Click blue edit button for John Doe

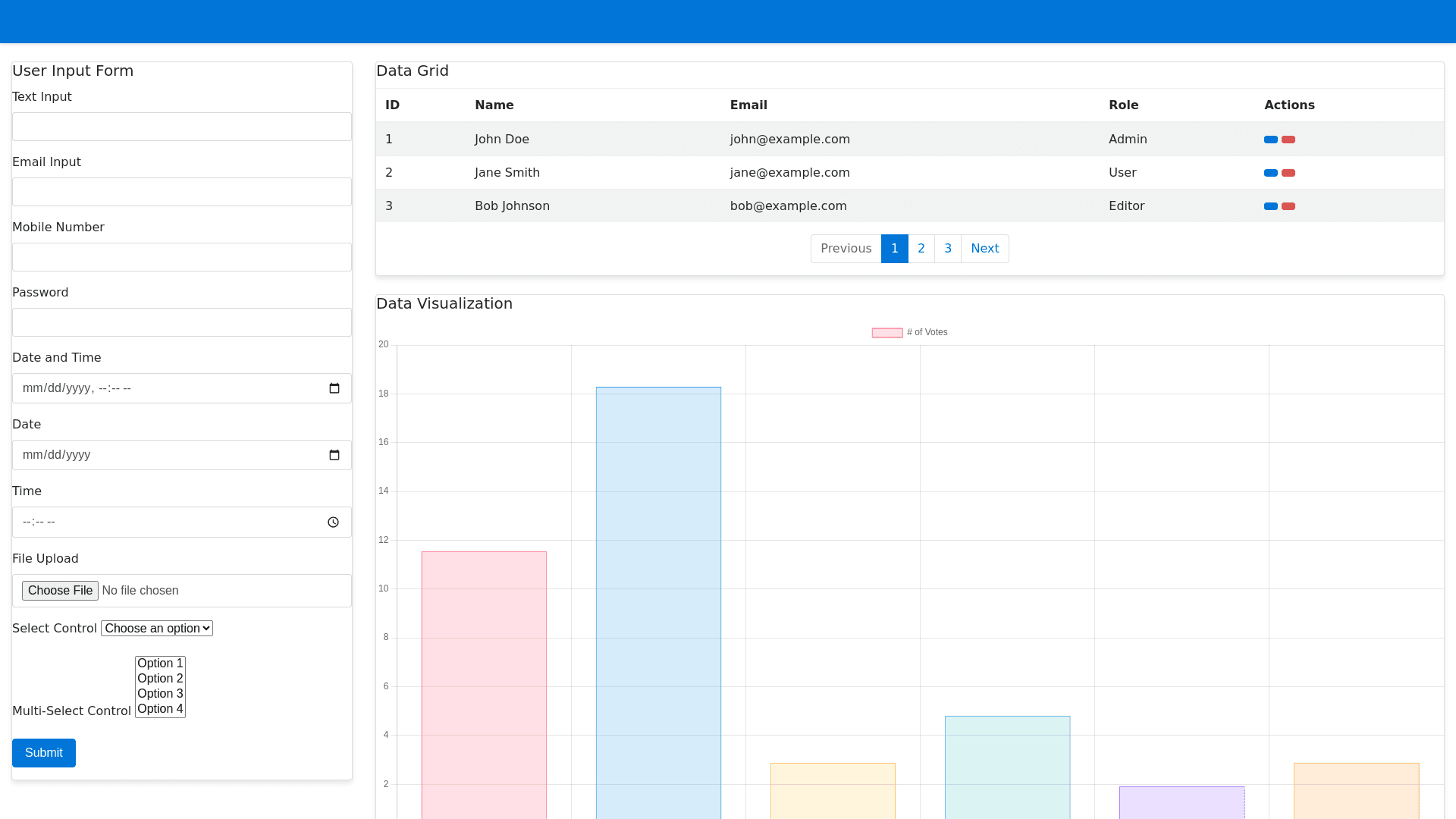(1270, 140)
